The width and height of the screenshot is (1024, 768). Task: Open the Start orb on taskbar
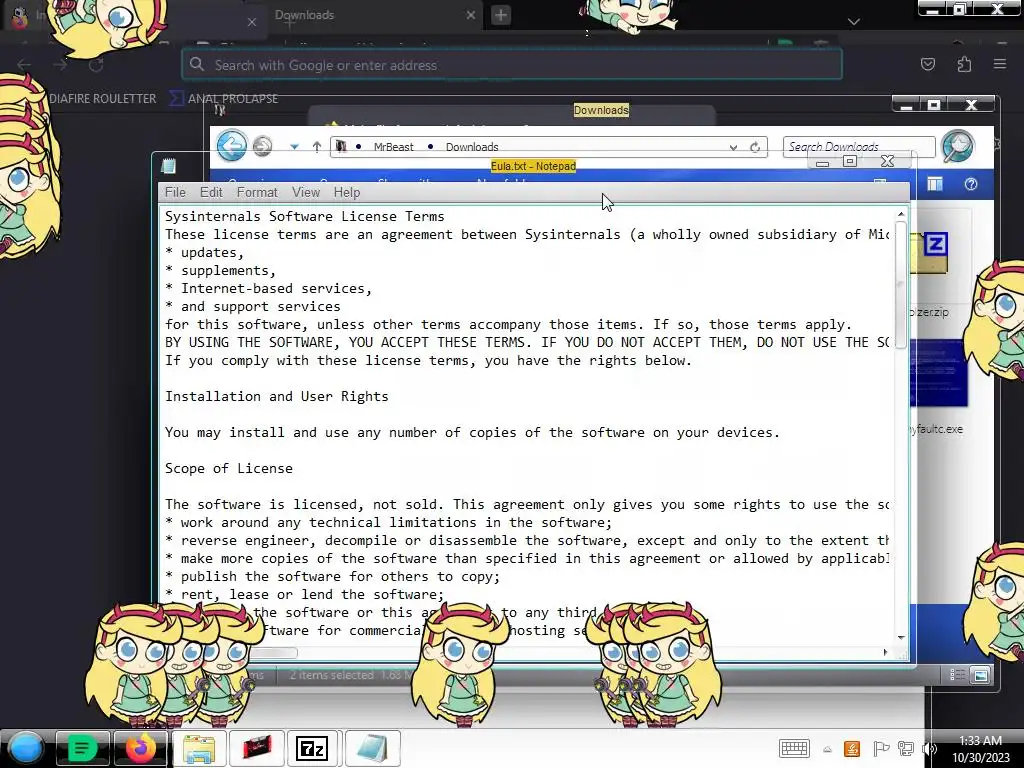tap(26, 748)
